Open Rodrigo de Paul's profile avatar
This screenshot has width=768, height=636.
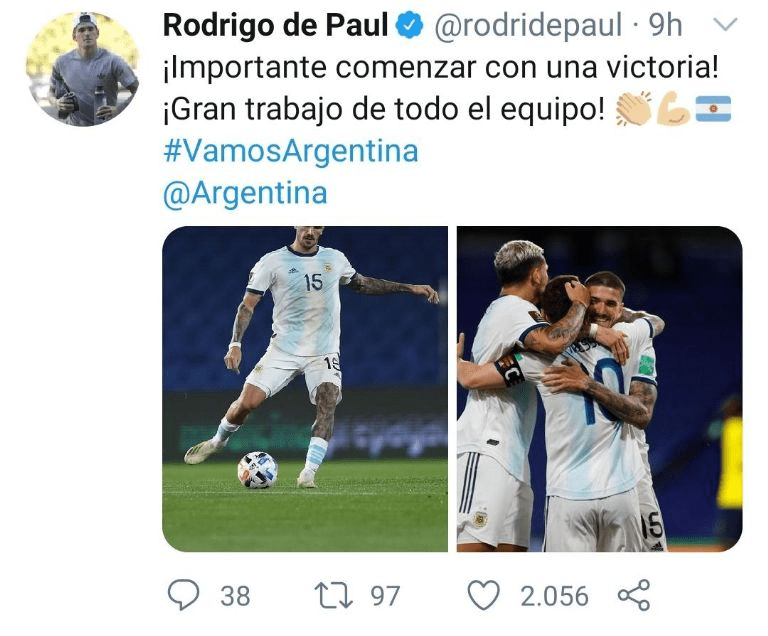[x=82, y=69]
